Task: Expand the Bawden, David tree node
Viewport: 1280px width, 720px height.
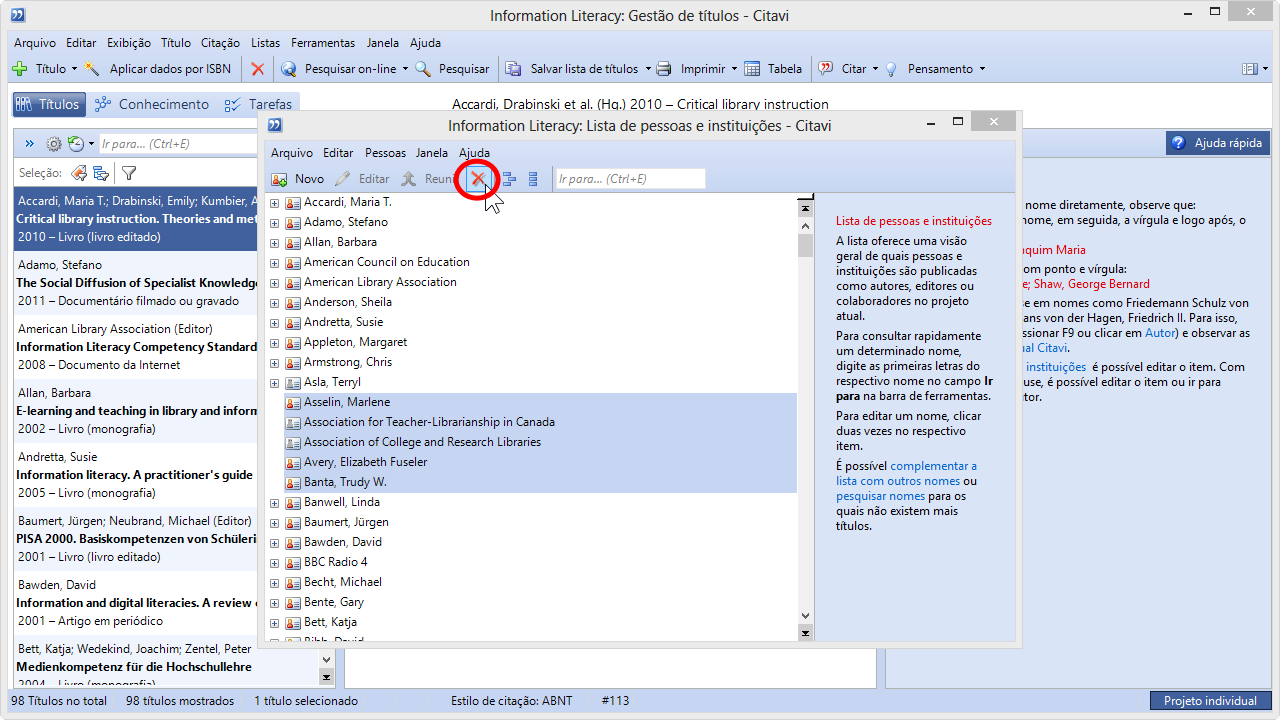Action: (275, 542)
